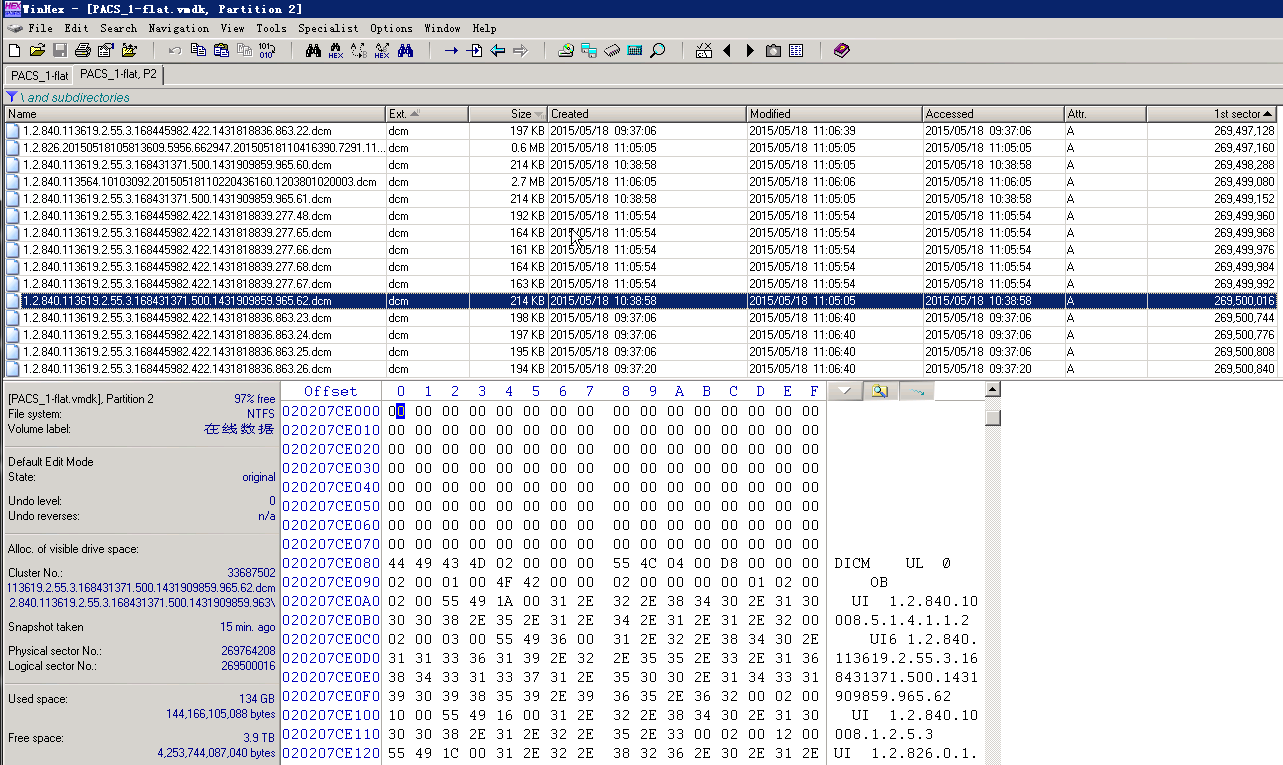1283x765 pixels.
Task: Sort file list by Modified column
Action: pos(834,114)
